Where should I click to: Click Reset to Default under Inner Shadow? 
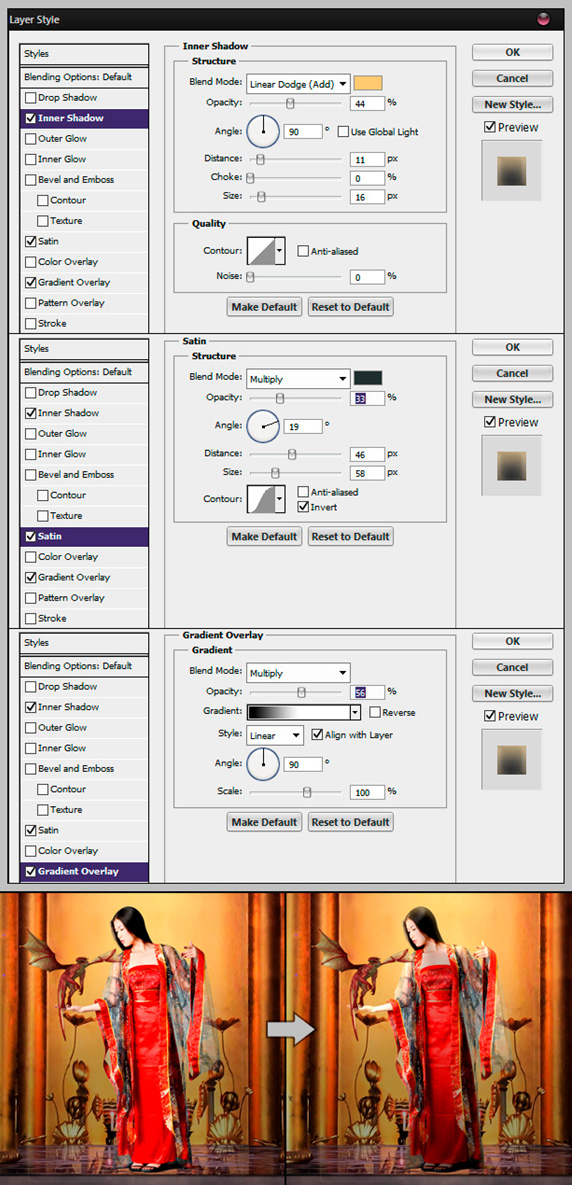click(x=351, y=306)
